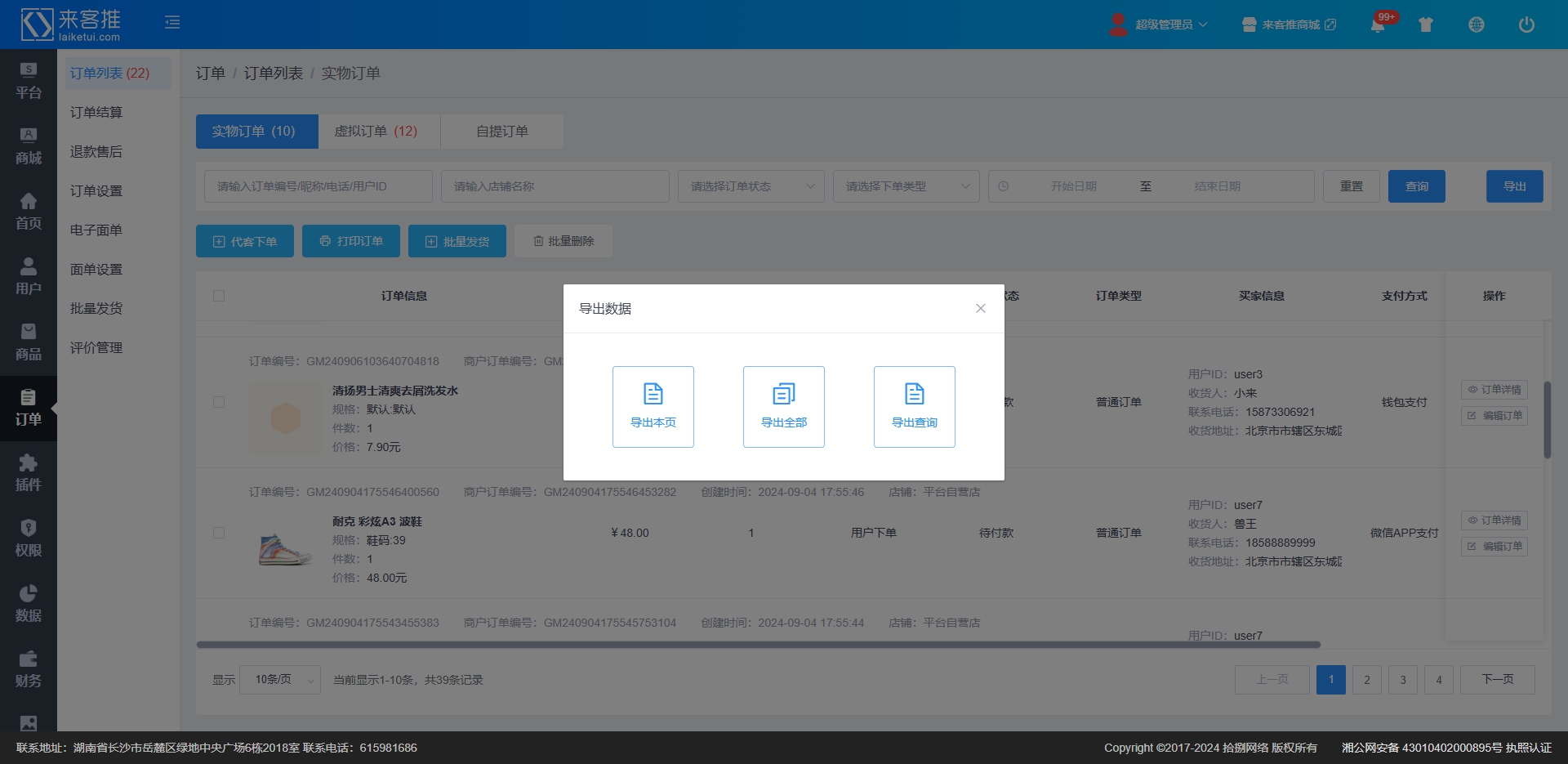Open the 10条/页 page size dropdown
This screenshot has width=1568, height=764.
tap(280, 680)
